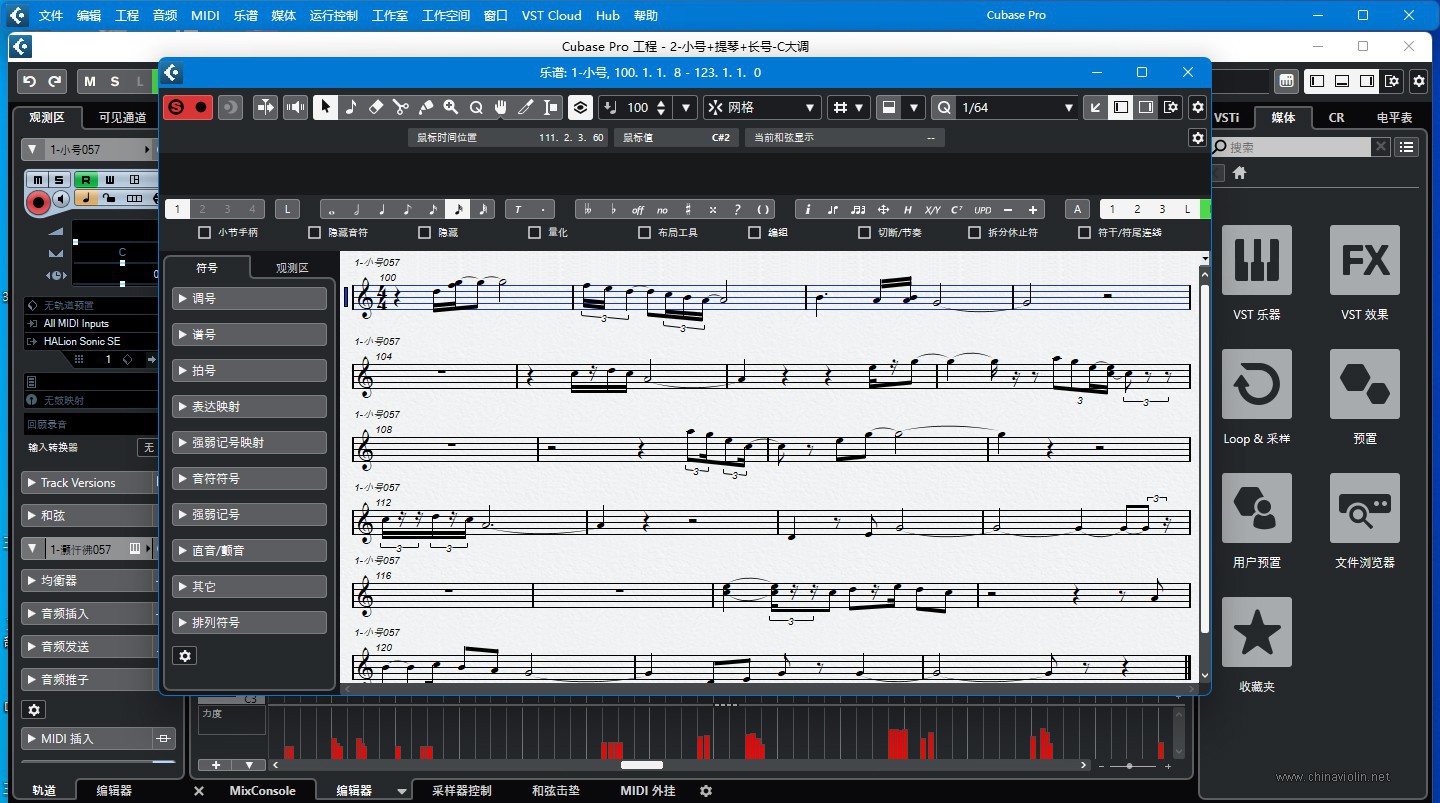Viewport: 1440px width, 803px height.
Task: Enable the 小节手柄 checkbox
Action: click(x=205, y=232)
